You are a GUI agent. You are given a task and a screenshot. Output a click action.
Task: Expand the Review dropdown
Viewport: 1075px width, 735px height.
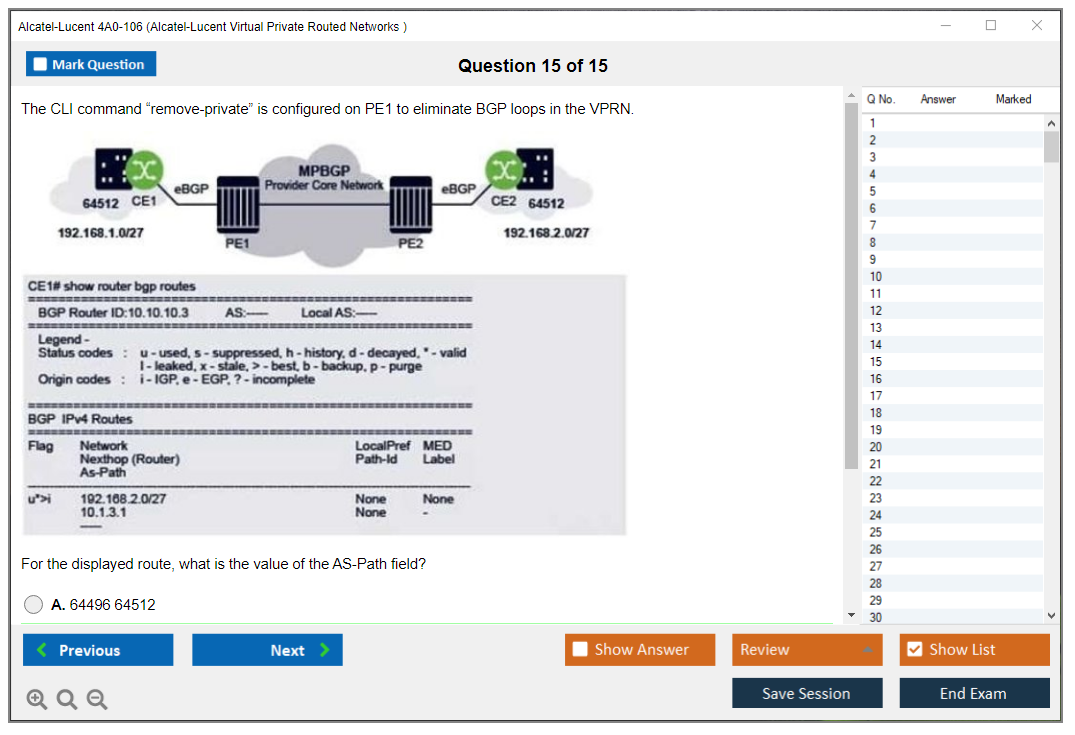[x=868, y=650]
